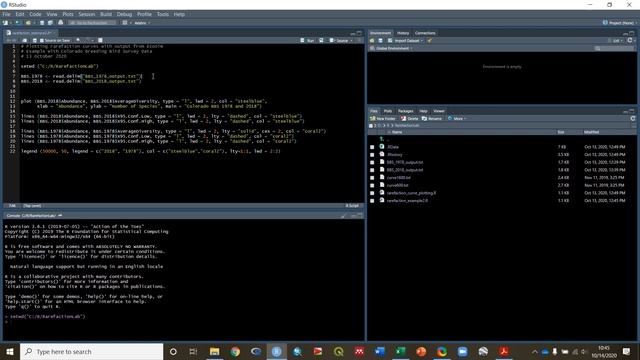Switch to the Packages tab
Screen dimensions: 640x360
(x=405, y=111)
